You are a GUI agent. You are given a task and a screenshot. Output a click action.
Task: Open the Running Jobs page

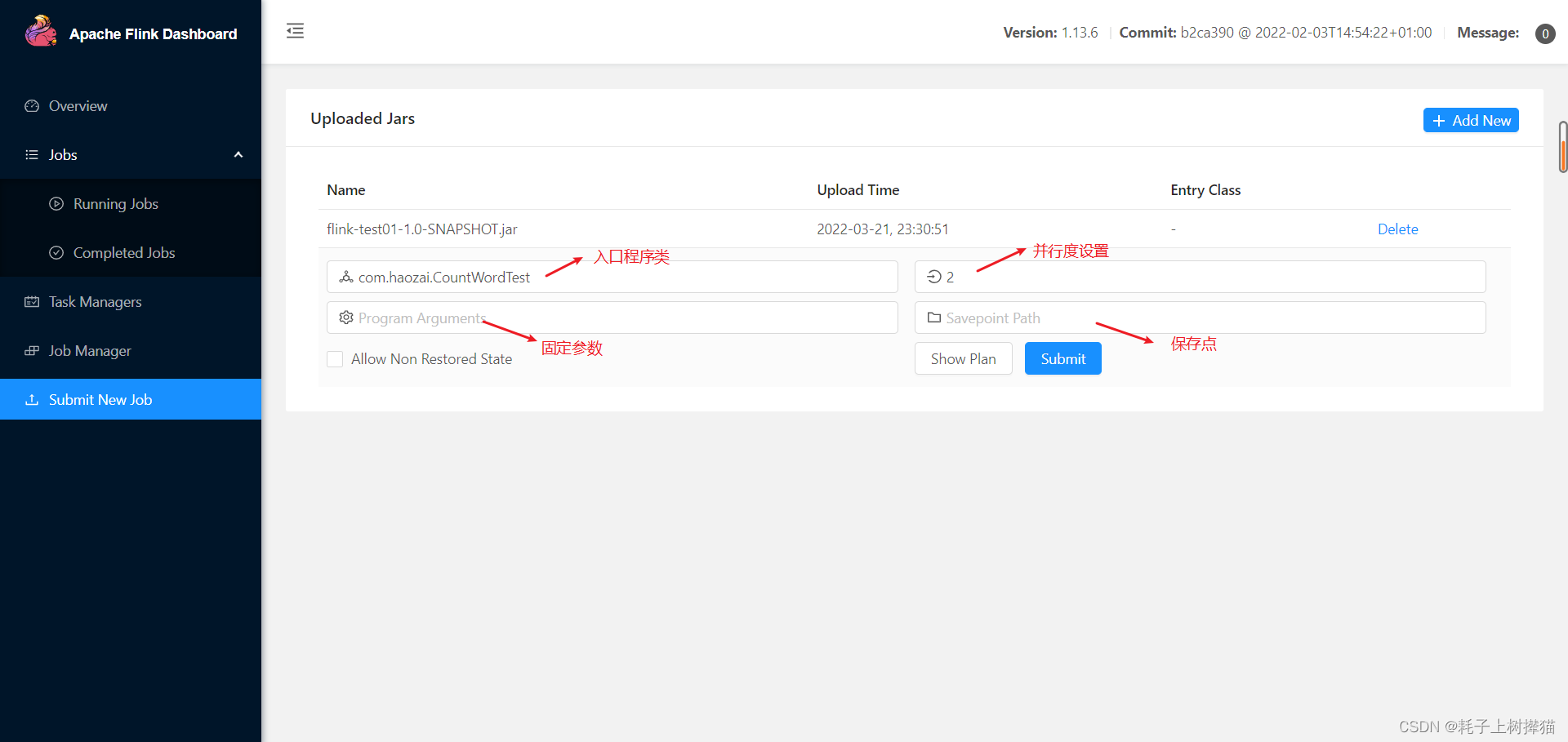pyautogui.click(x=131, y=204)
